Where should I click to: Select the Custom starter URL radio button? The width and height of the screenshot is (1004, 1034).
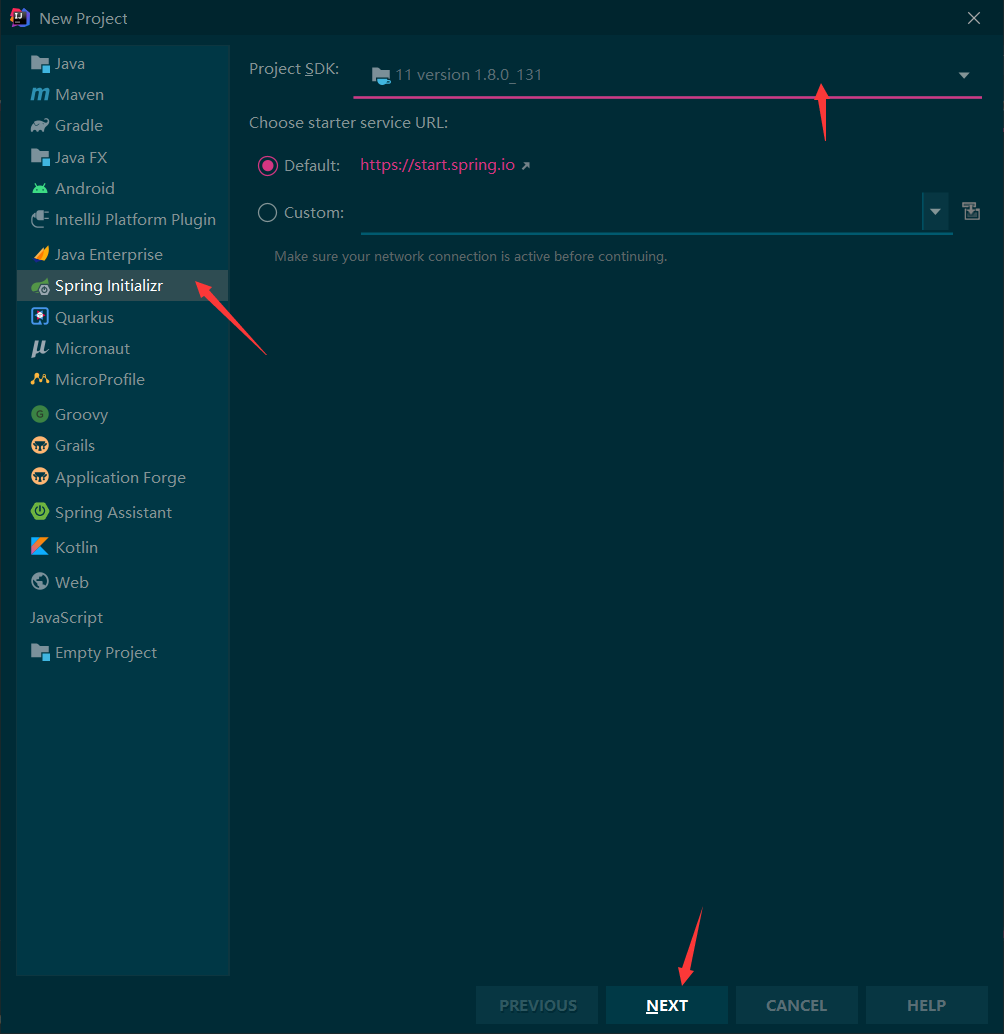[x=268, y=212]
